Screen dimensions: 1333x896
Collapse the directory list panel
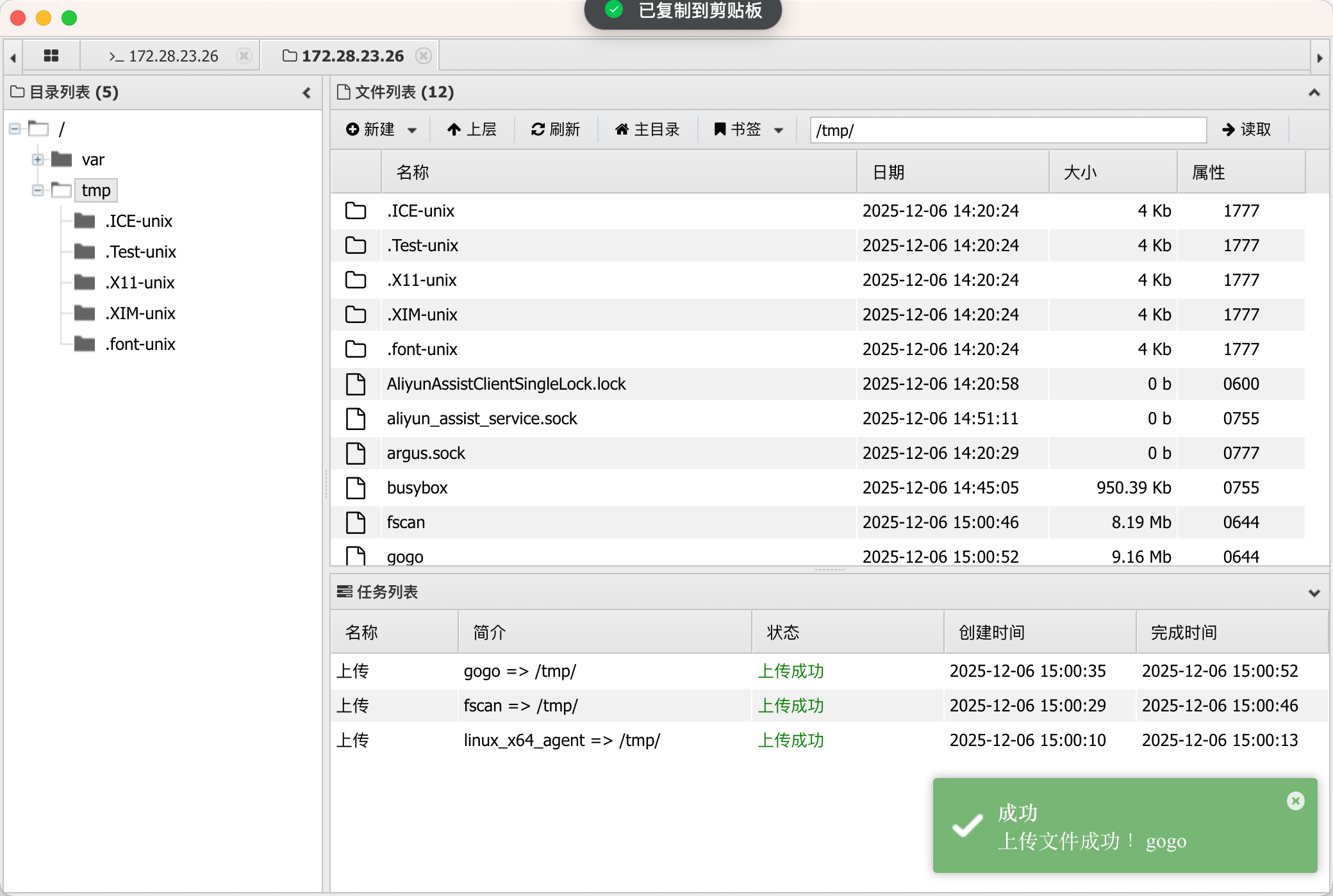307,93
